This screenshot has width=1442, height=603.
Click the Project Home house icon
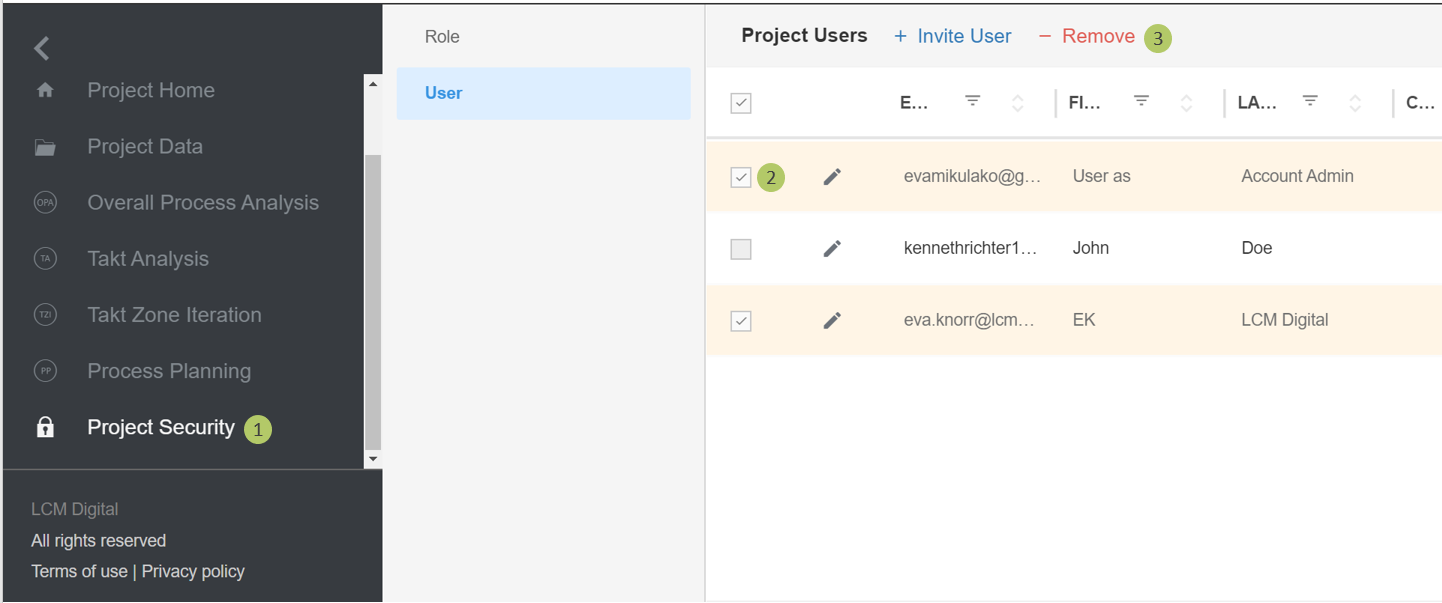pos(45,90)
